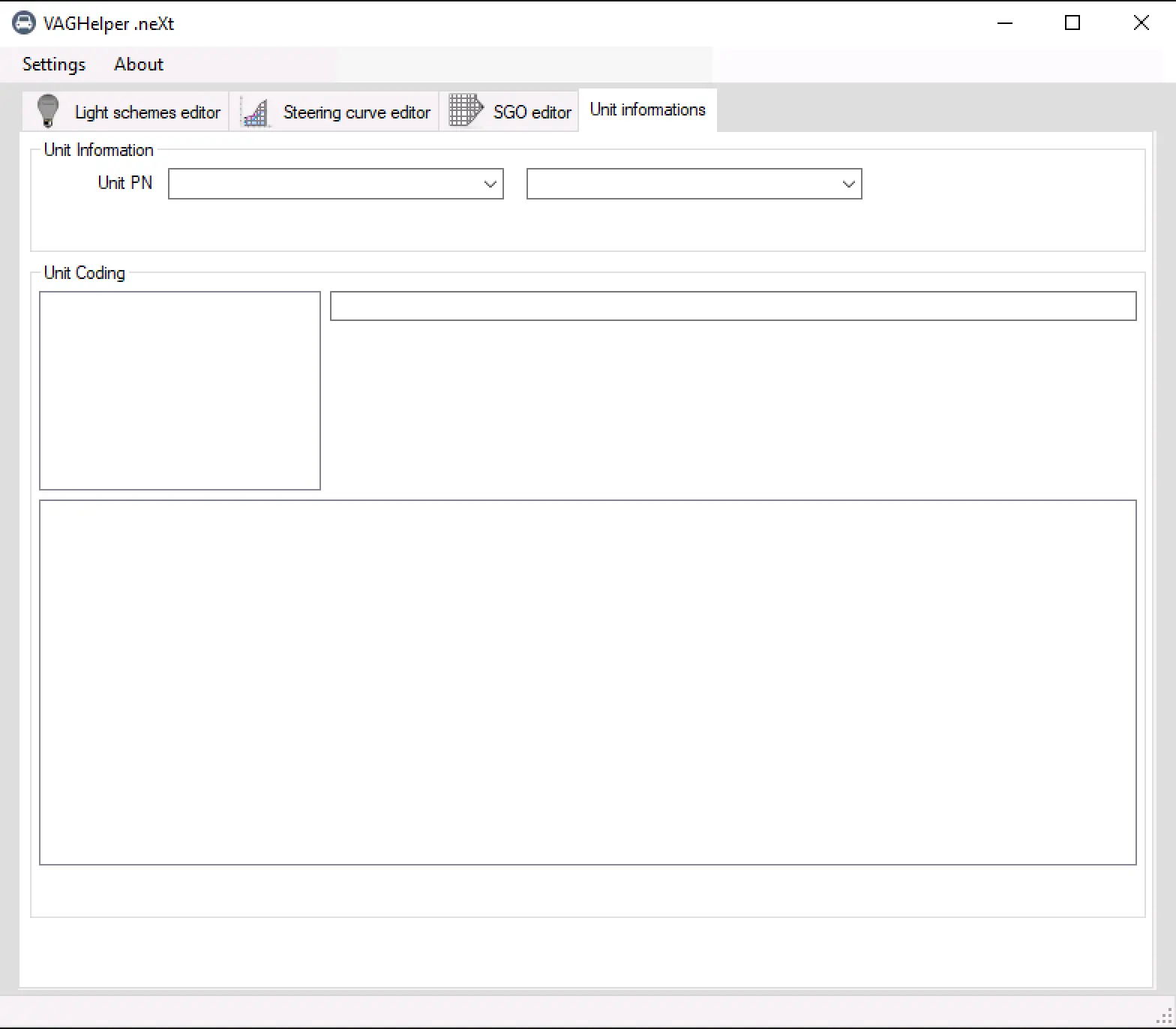The height and width of the screenshot is (1029, 1176).
Task: Open the Settings menu
Action: click(54, 64)
